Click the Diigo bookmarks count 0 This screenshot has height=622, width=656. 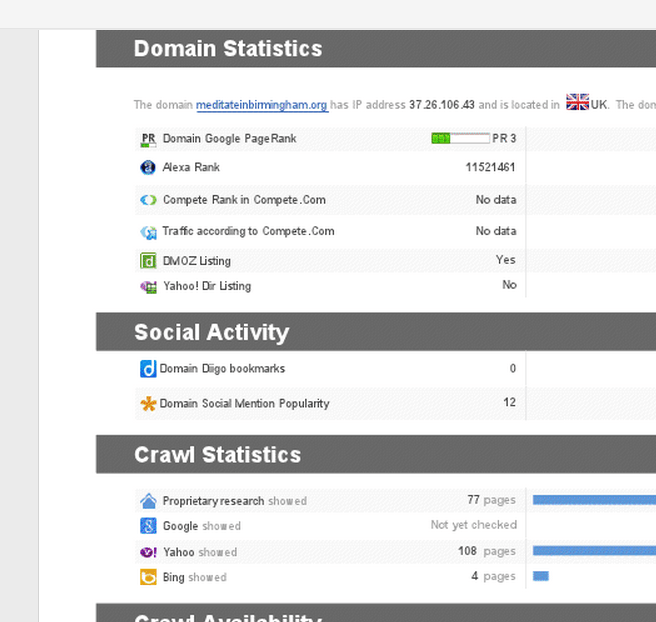(512, 369)
